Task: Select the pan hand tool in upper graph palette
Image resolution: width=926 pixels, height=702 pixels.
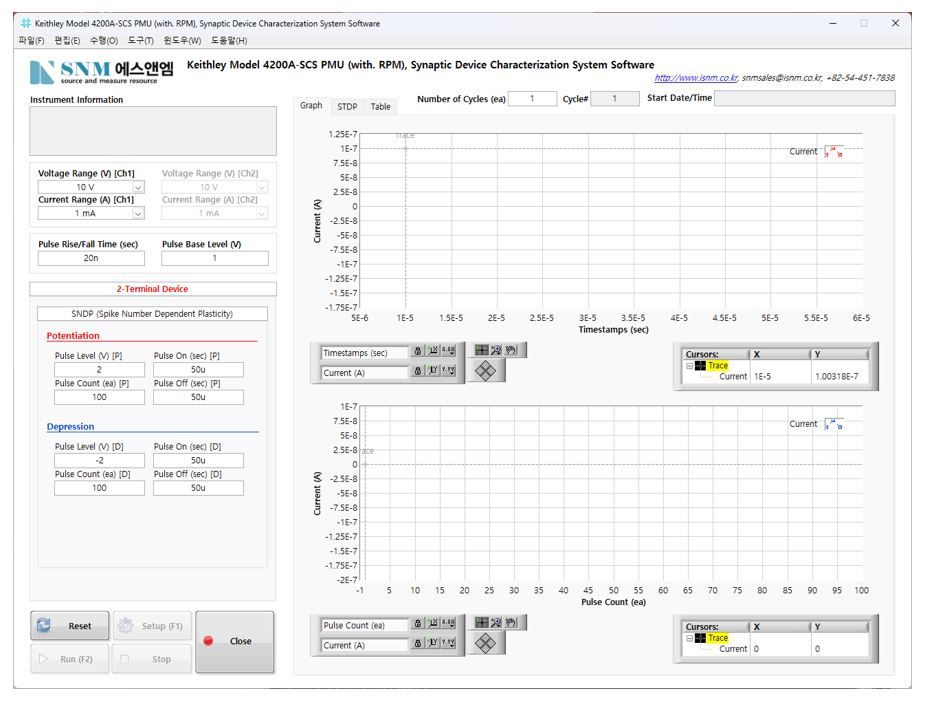Action: (510, 351)
